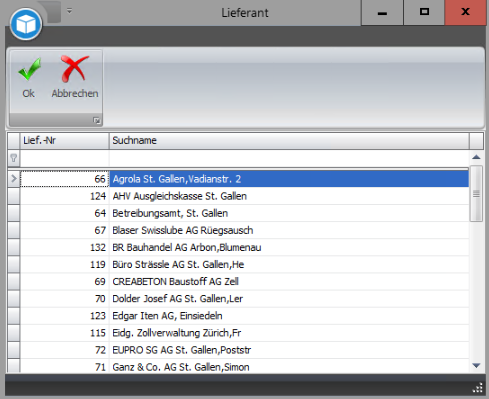Click the scrollbar down arrow
489x399 pixels.
point(476,366)
